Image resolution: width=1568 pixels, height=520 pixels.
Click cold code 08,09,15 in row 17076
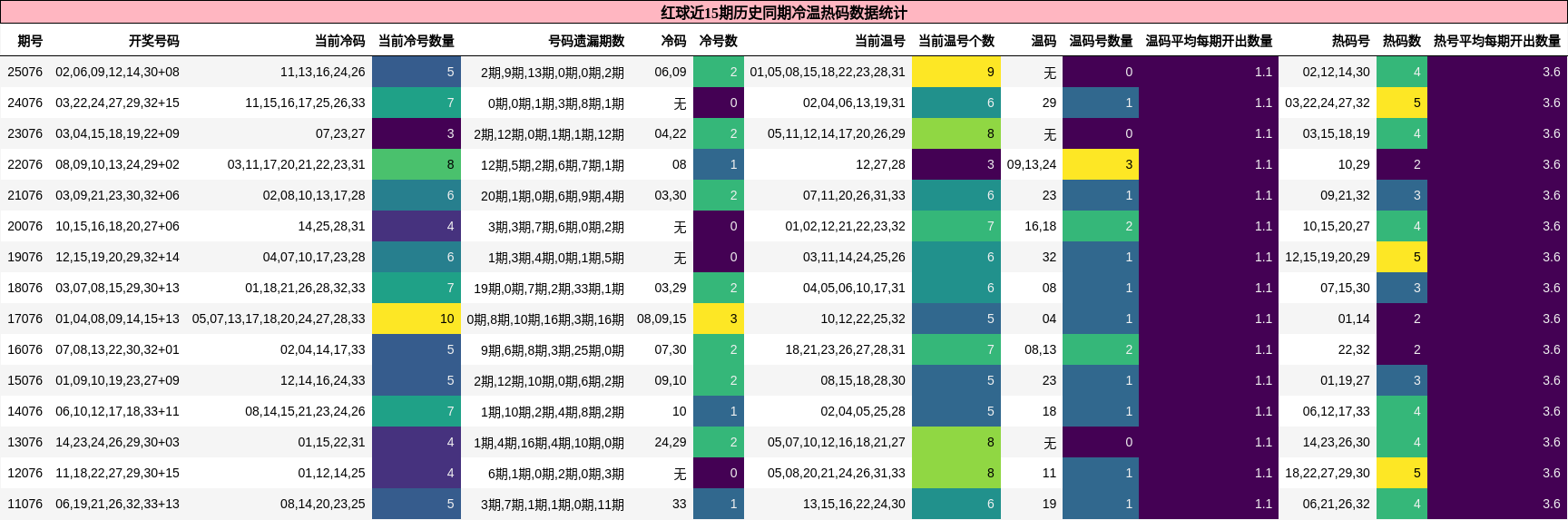[661, 319]
